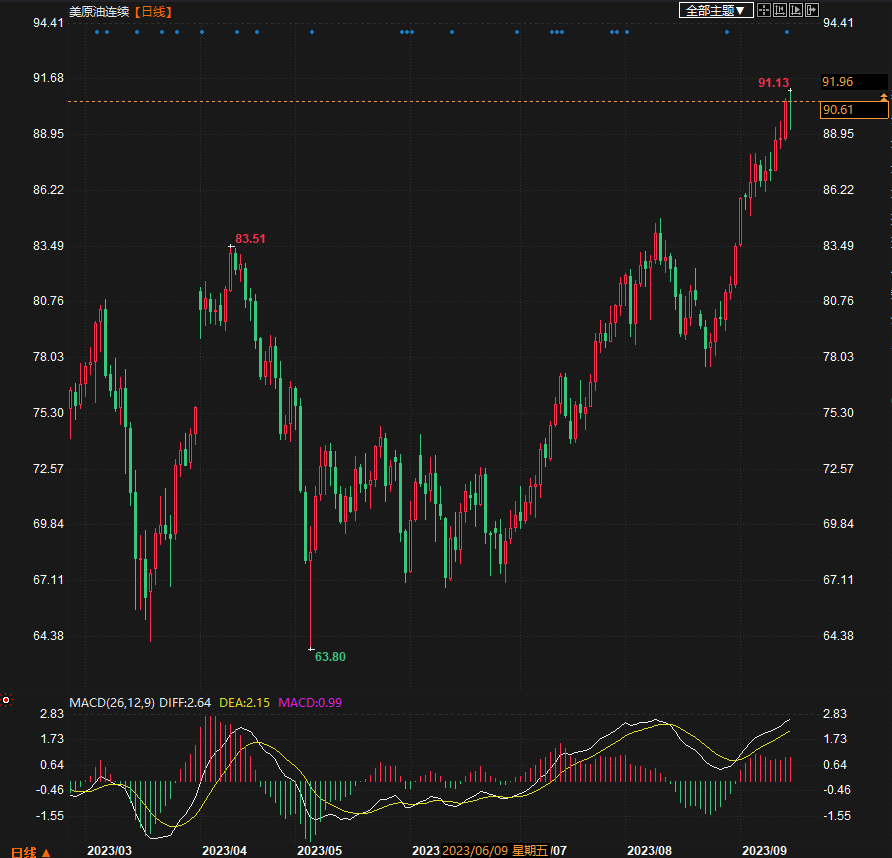Image resolution: width=892 pixels, height=858 pixels.
Task: Click the magenta MACD:0.99 value label
Action: (310, 703)
